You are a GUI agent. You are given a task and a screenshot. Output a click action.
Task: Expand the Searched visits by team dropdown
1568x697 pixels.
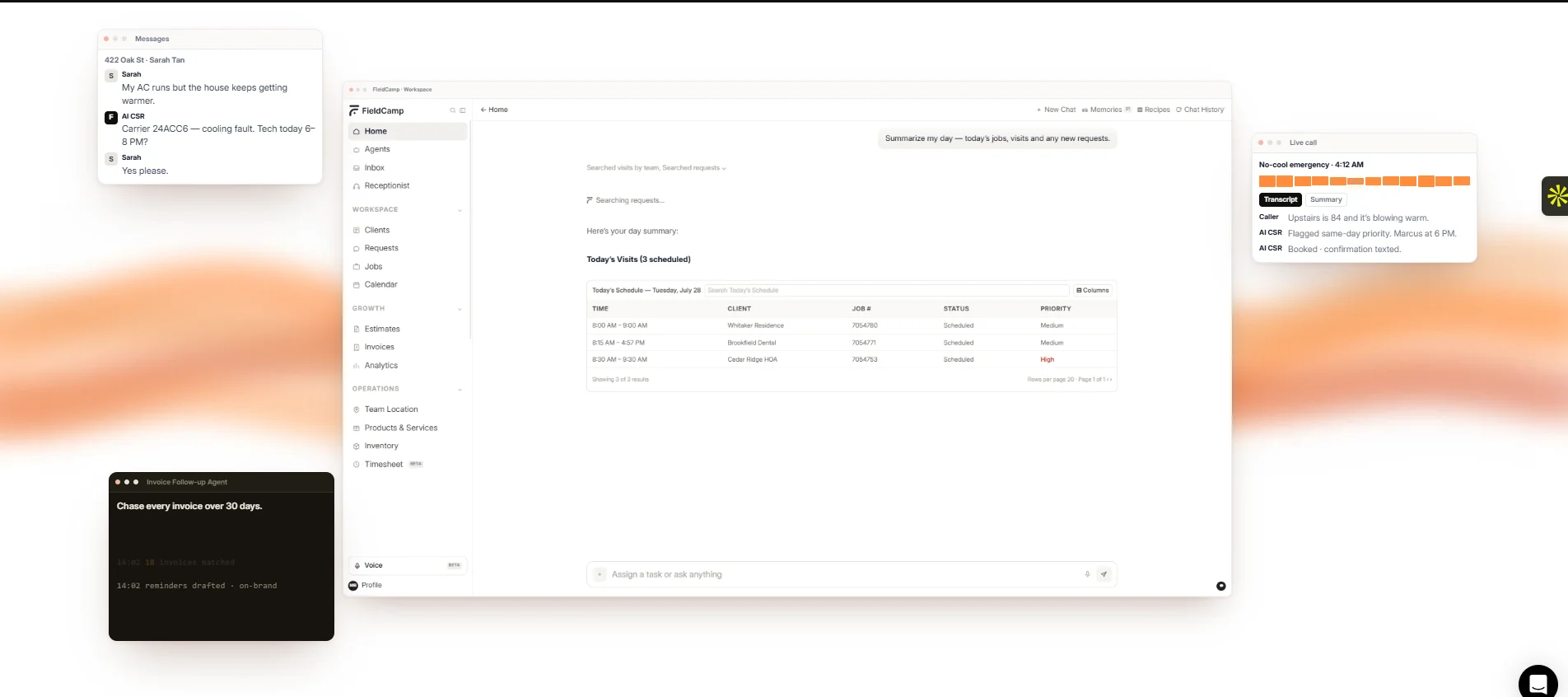pyautogui.click(x=656, y=167)
